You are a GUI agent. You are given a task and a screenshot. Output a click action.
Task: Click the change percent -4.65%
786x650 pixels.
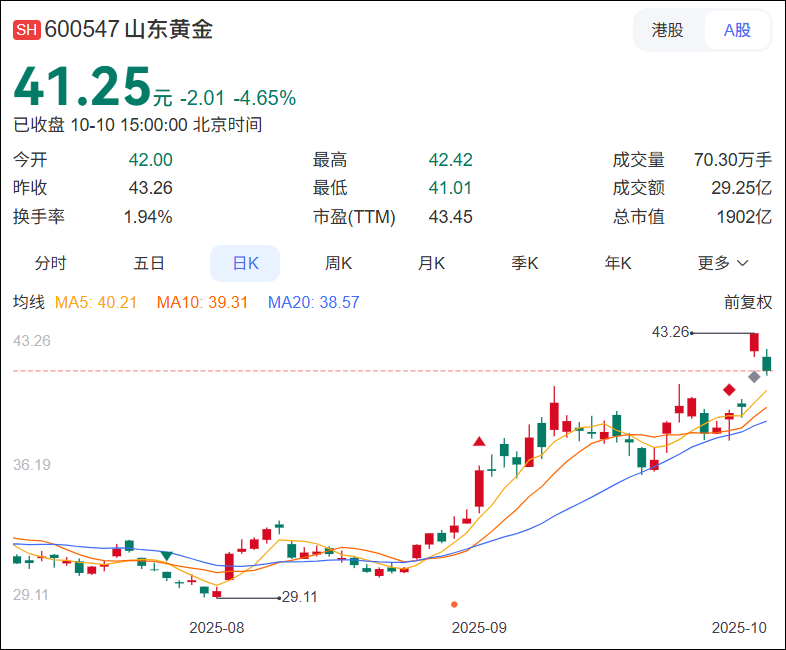point(265,98)
